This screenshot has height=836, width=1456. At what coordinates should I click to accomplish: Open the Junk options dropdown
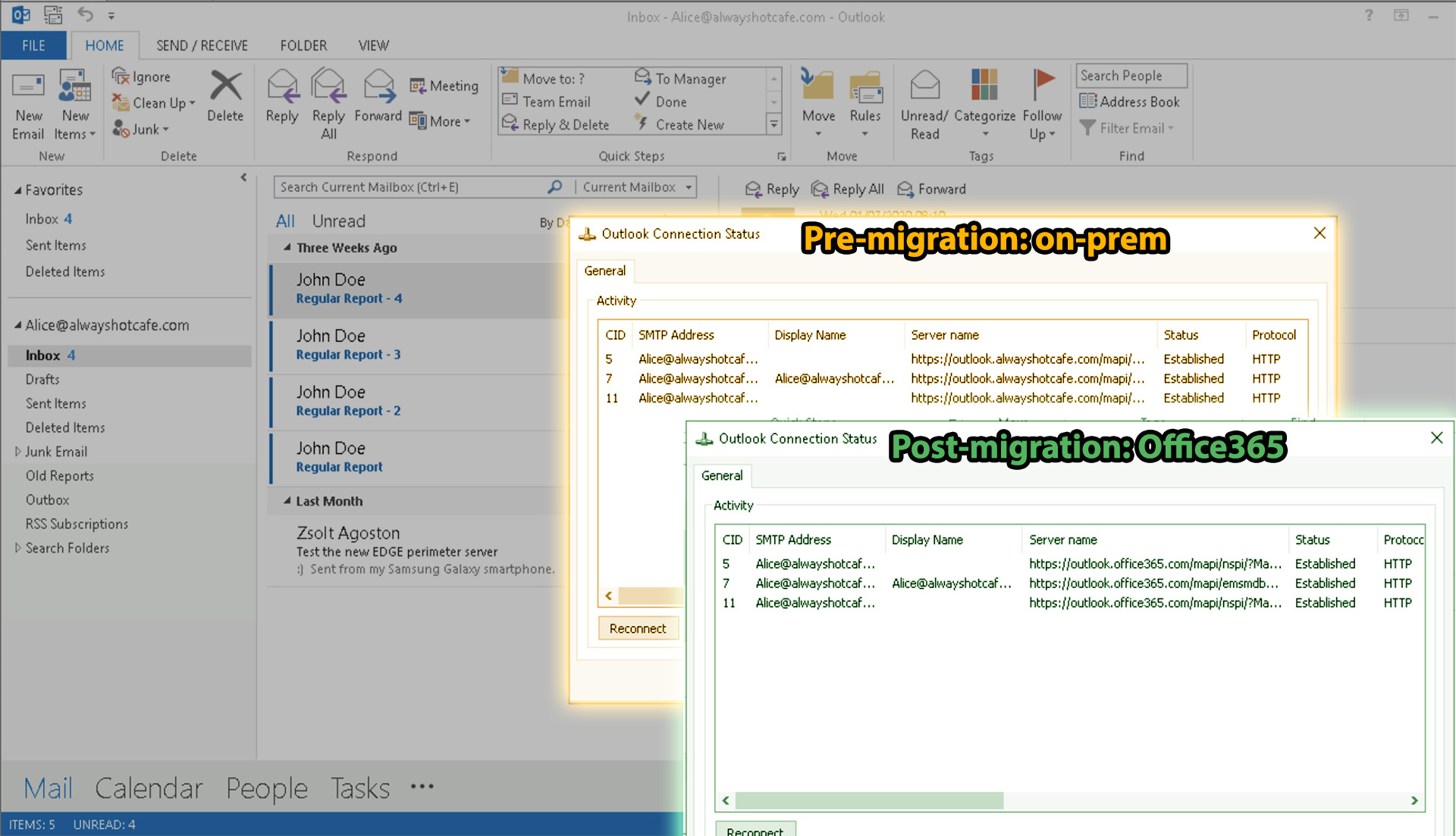165,129
